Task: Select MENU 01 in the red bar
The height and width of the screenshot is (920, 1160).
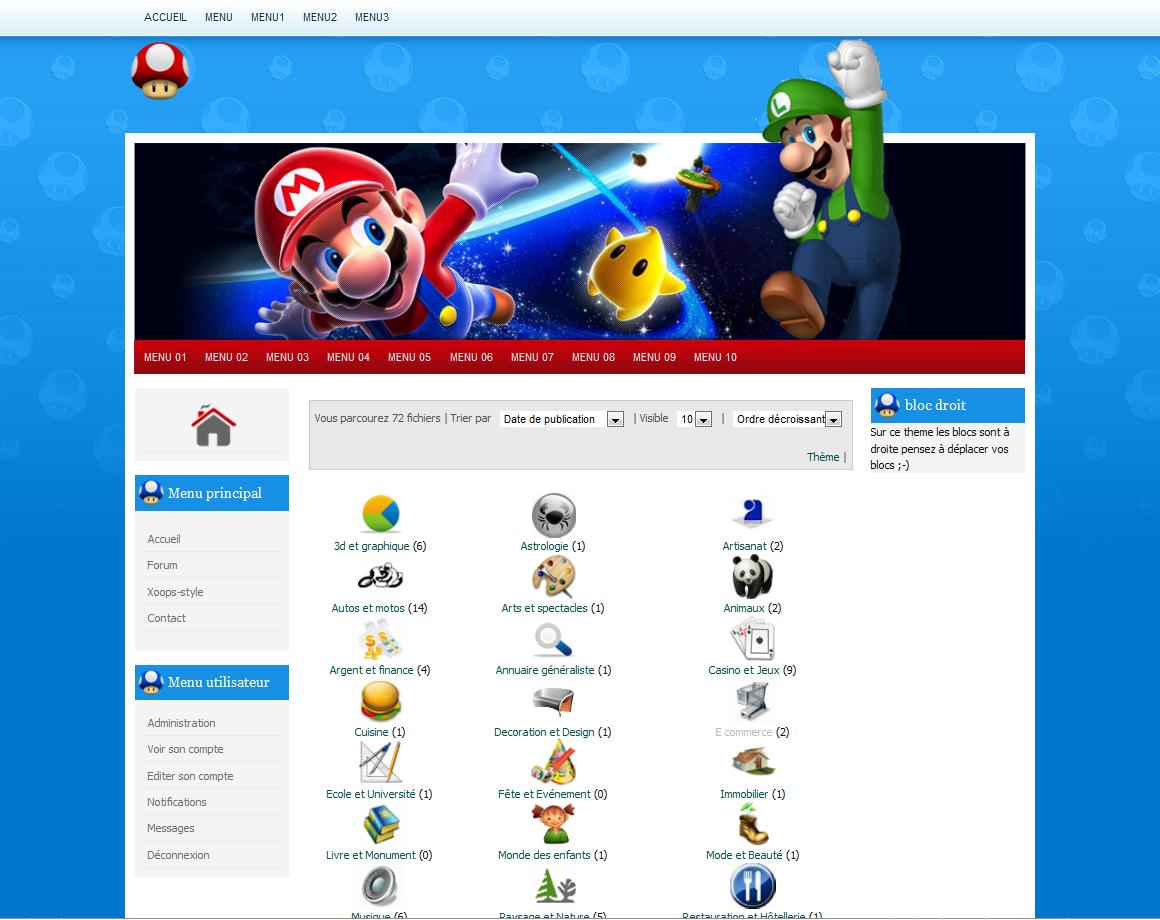Action: point(165,357)
